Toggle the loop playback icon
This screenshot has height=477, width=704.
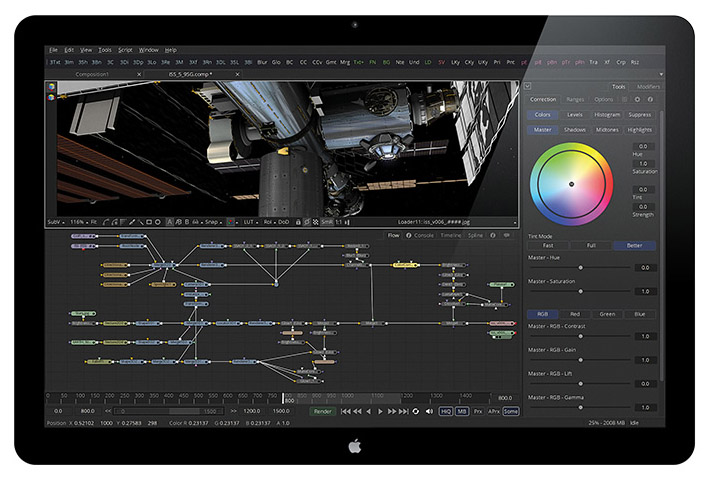(415, 411)
